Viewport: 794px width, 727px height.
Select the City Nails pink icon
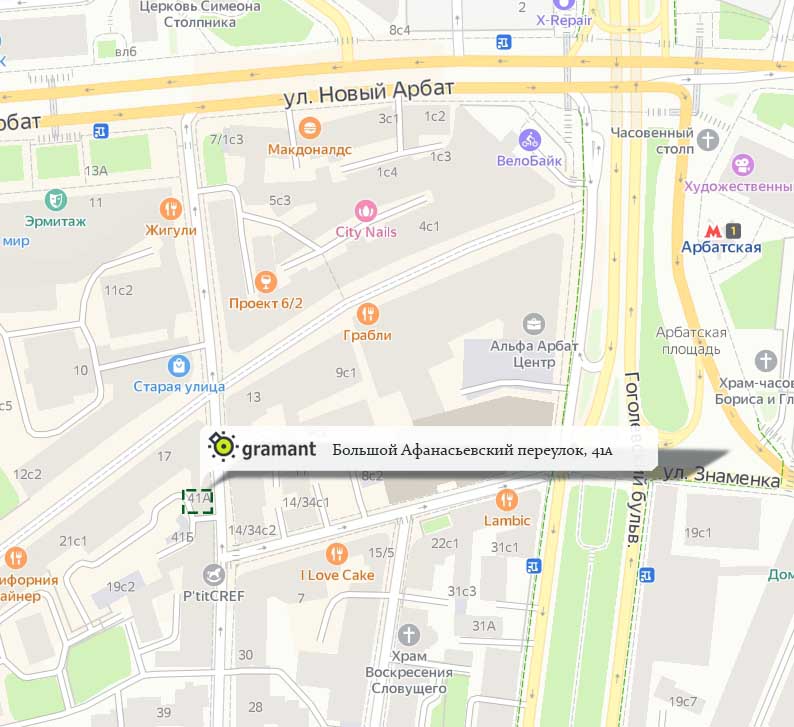click(366, 211)
